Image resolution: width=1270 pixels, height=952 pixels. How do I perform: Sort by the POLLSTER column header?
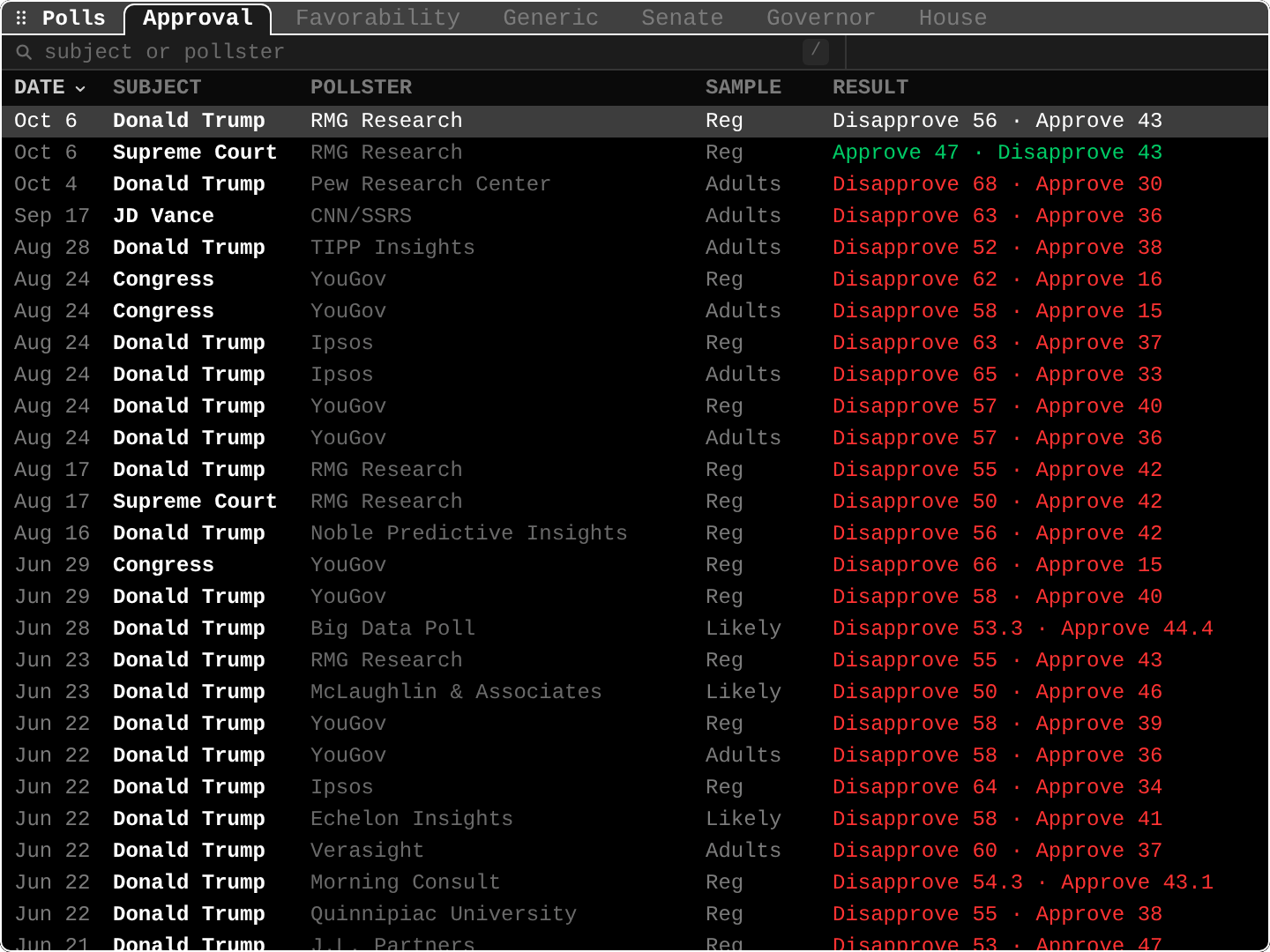[x=361, y=87]
